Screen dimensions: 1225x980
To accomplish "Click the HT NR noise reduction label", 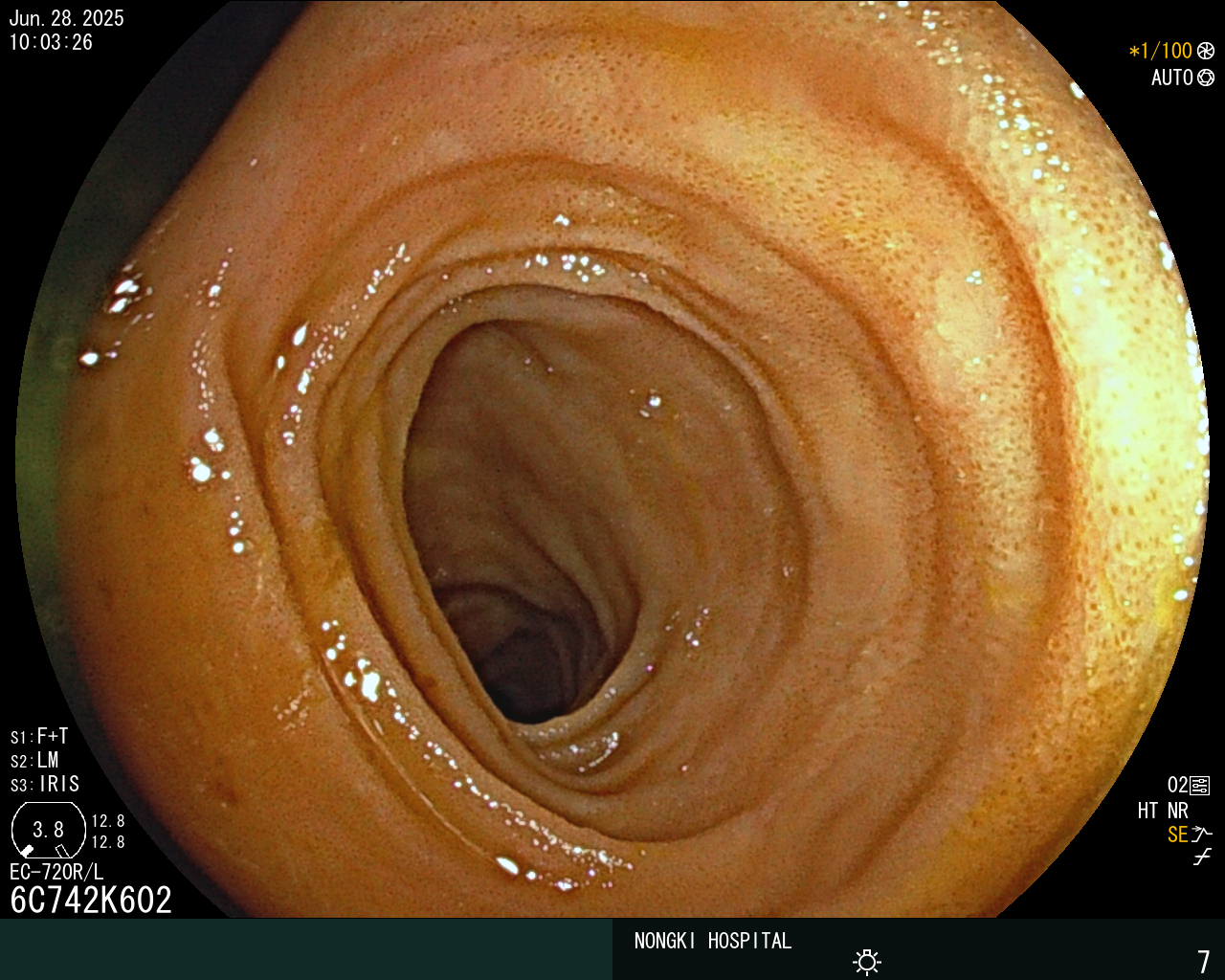I will tap(1163, 811).
